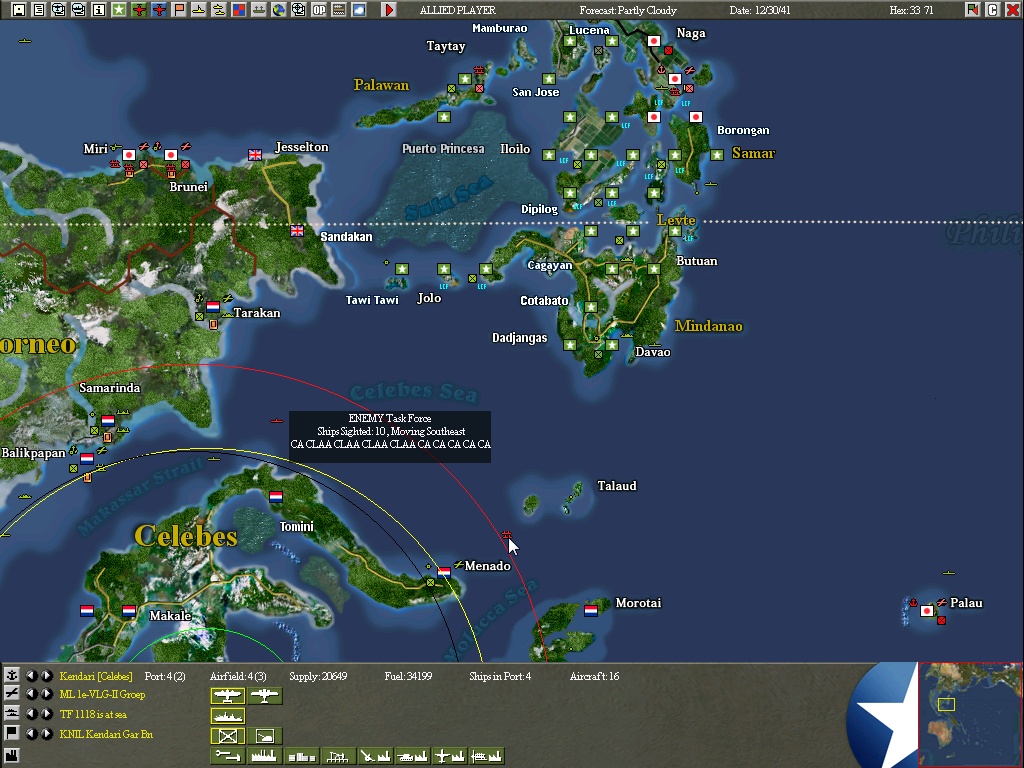Open the document list report icon
1024x768 pixels.
click(39, 10)
